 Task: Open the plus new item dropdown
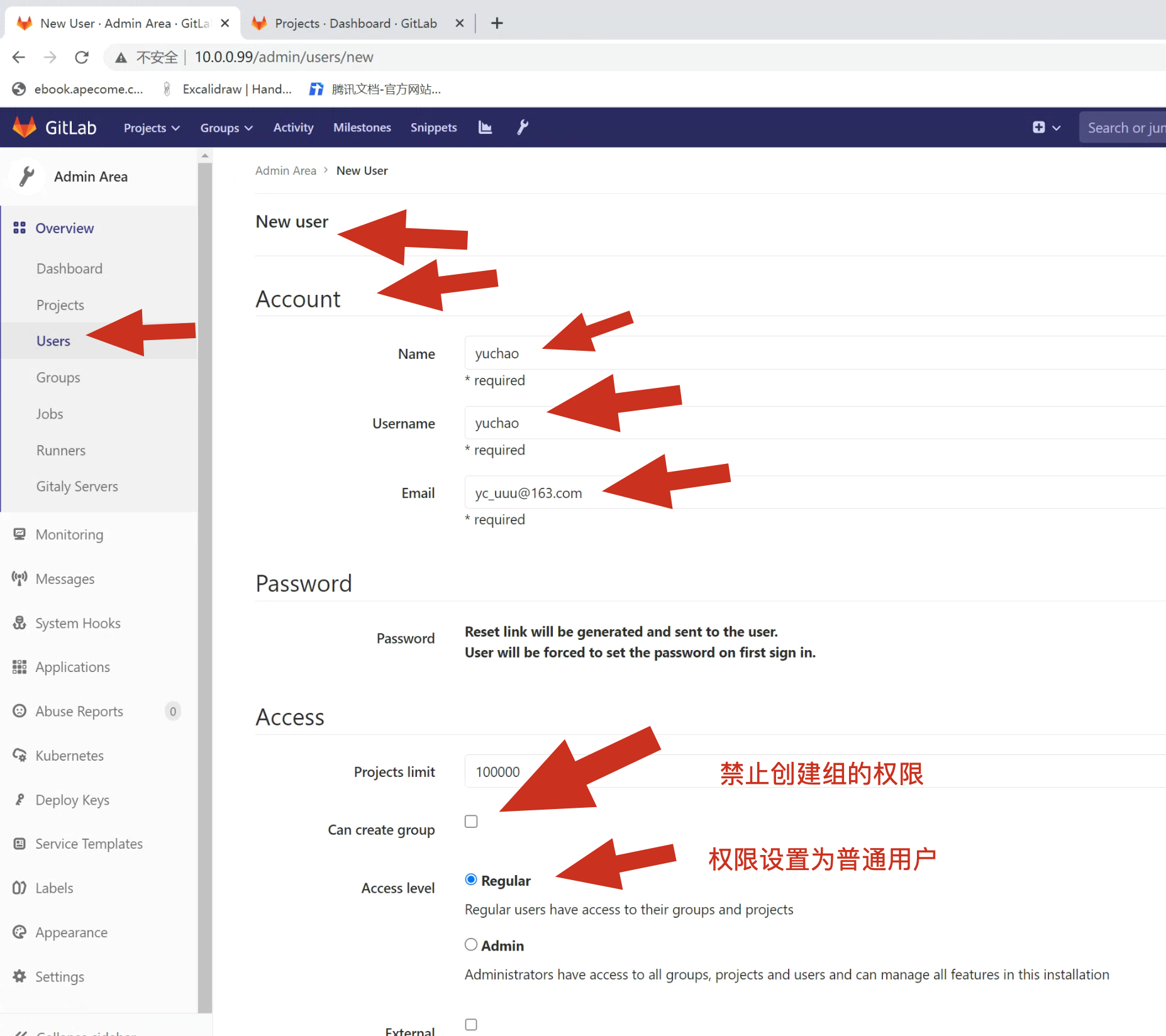click(x=1046, y=128)
